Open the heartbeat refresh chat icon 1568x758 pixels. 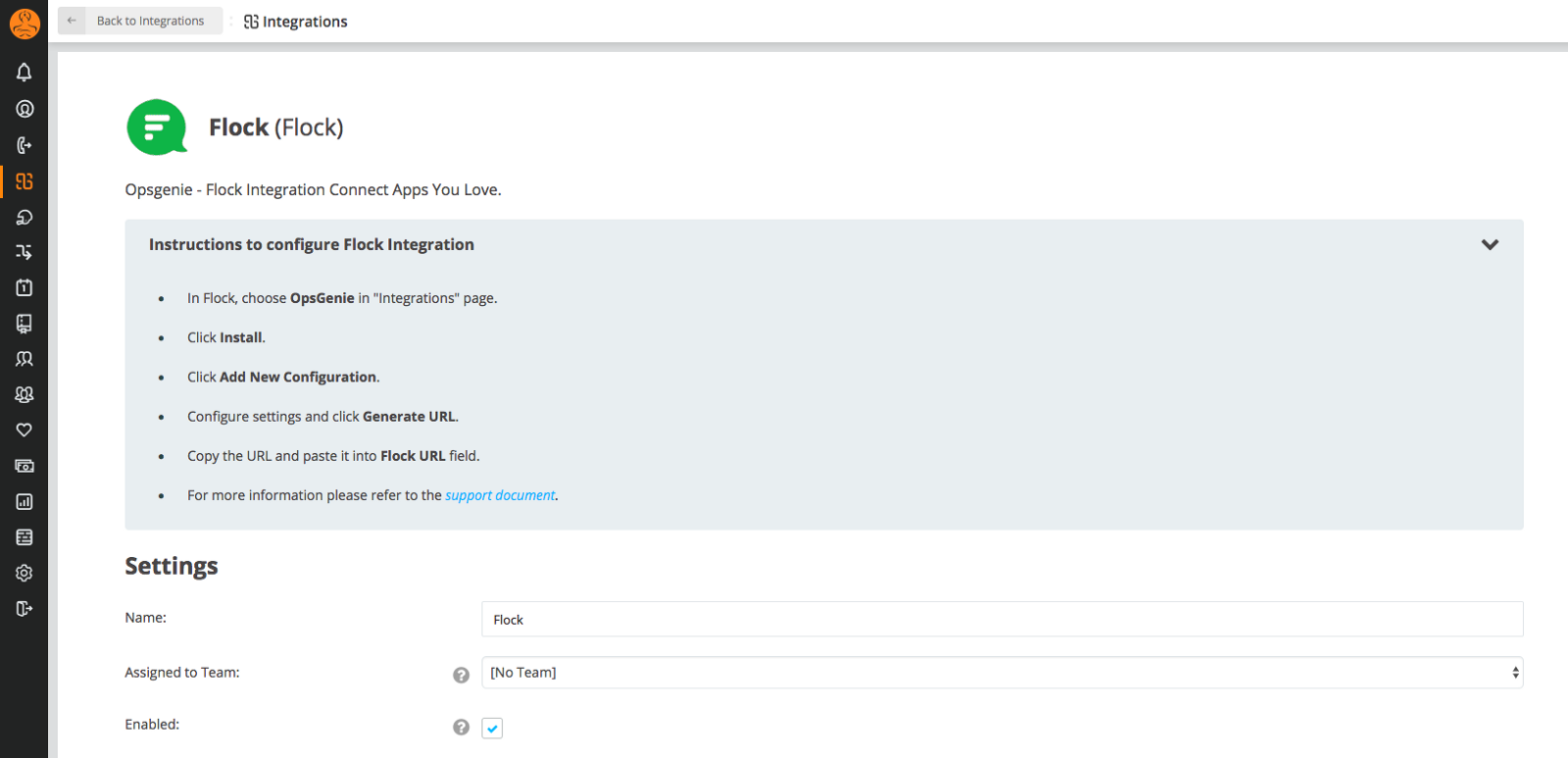24,217
